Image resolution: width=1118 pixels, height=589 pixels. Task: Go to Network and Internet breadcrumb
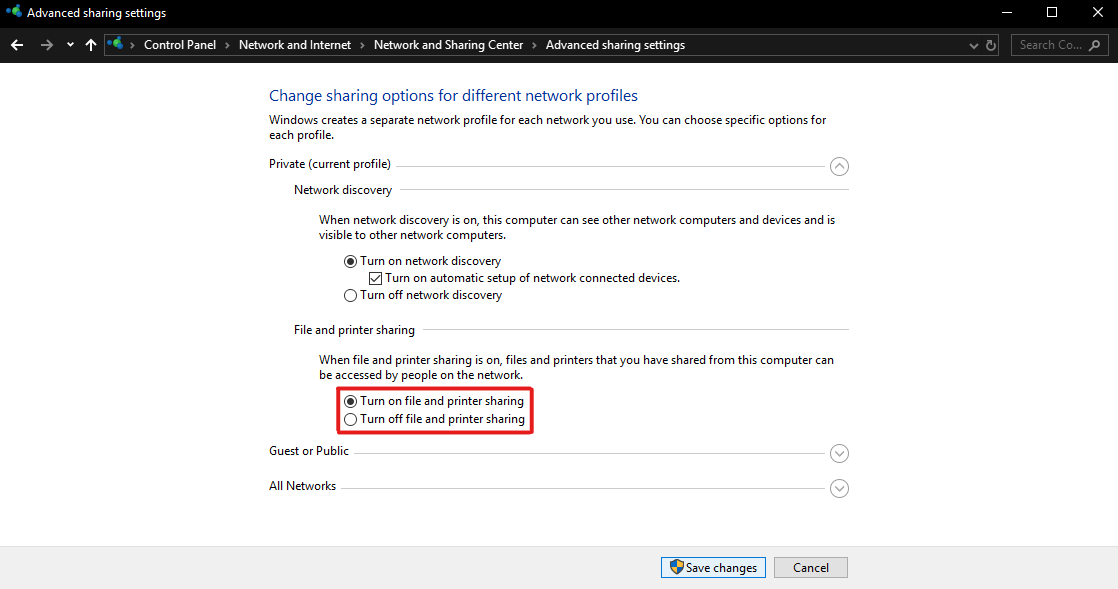pyautogui.click(x=295, y=45)
